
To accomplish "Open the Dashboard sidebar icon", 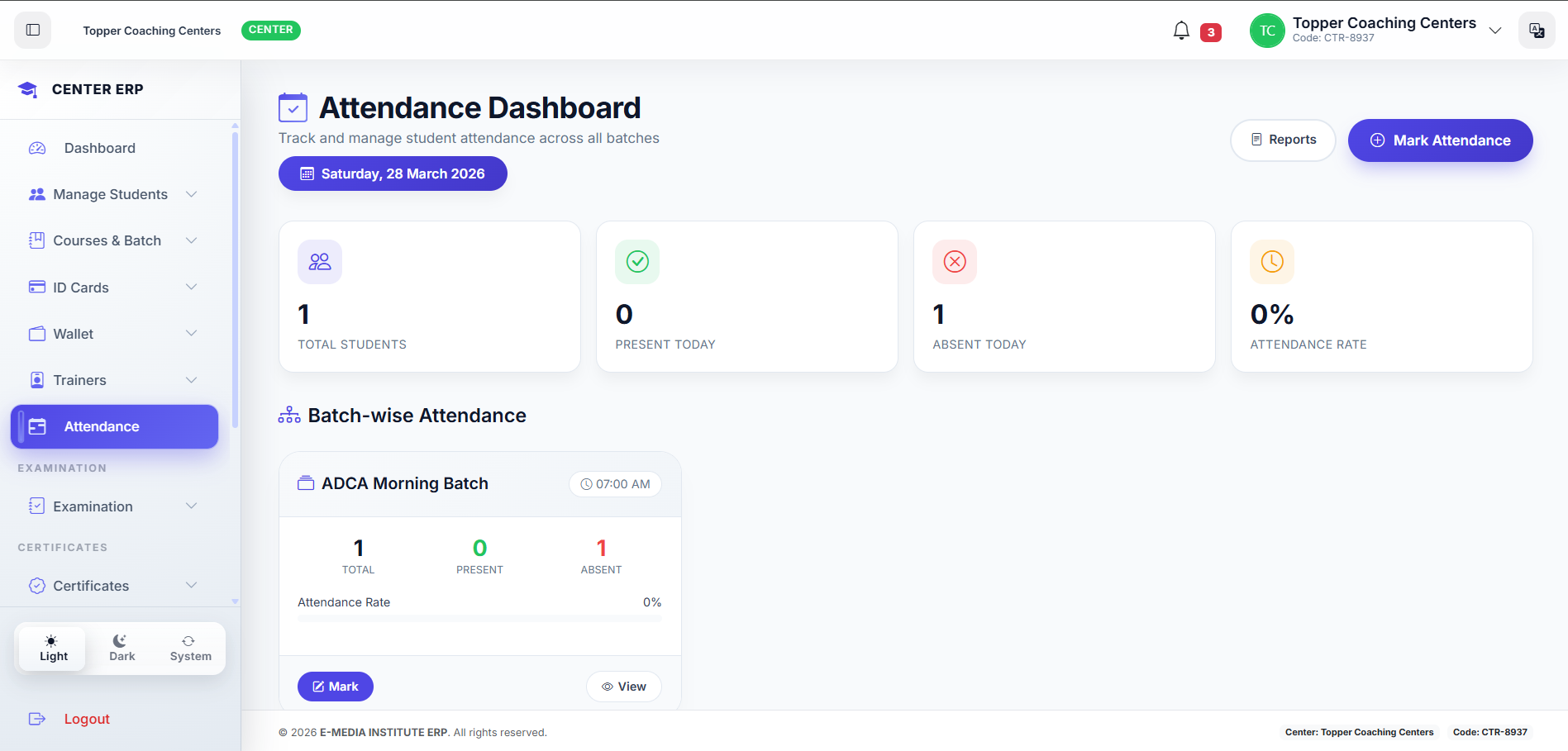I will click(37, 147).
